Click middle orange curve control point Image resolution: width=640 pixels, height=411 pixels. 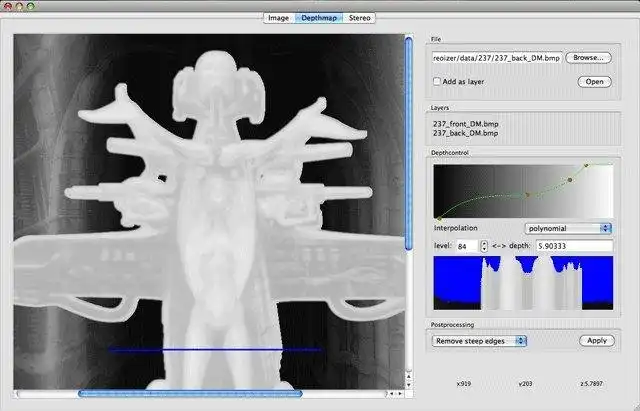[x=527, y=195]
